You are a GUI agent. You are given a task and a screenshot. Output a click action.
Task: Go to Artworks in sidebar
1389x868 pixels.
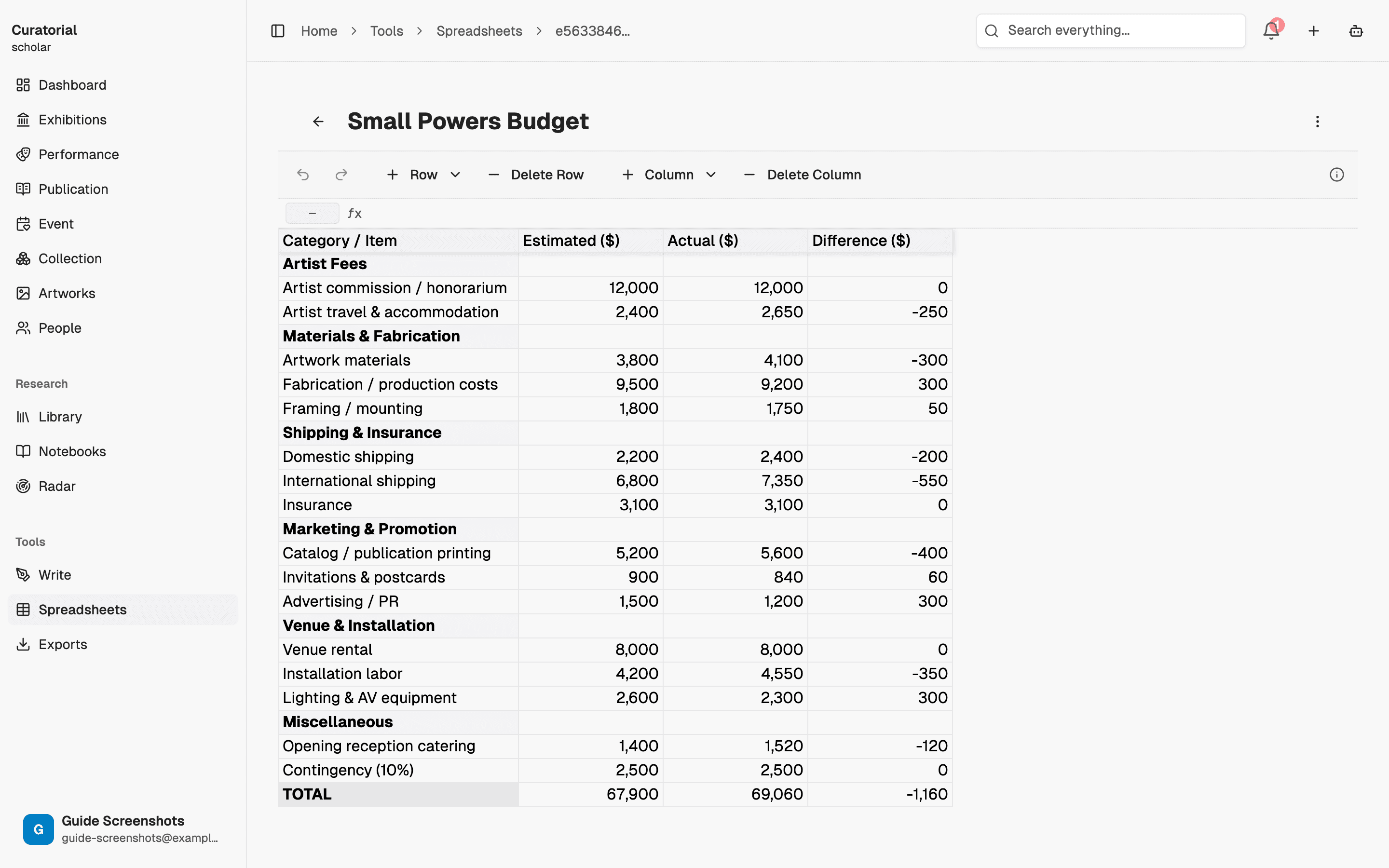pyautogui.click(x=123, y=293)
